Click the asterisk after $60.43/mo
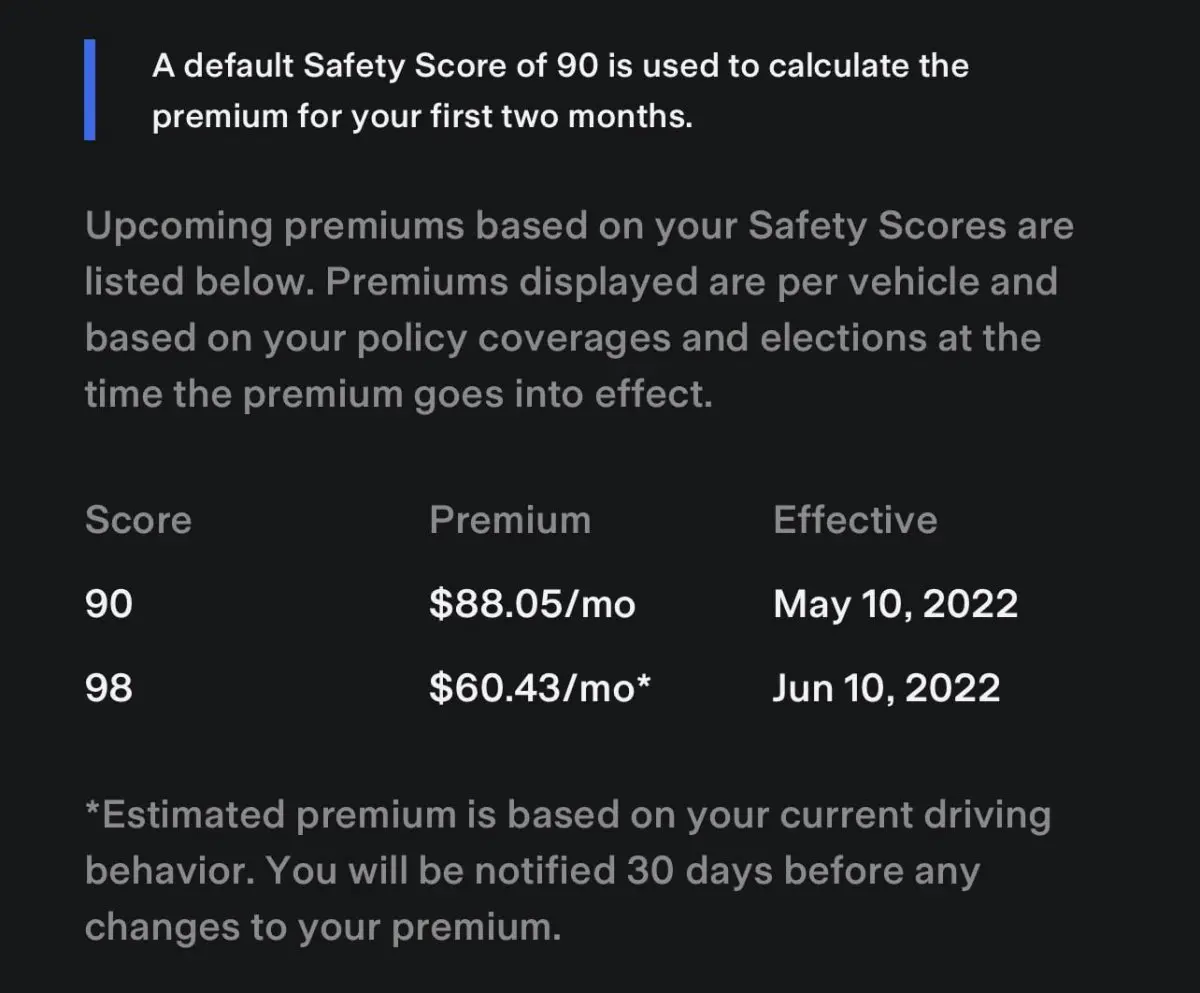The image size is (1200, 993). click(643, 684)
